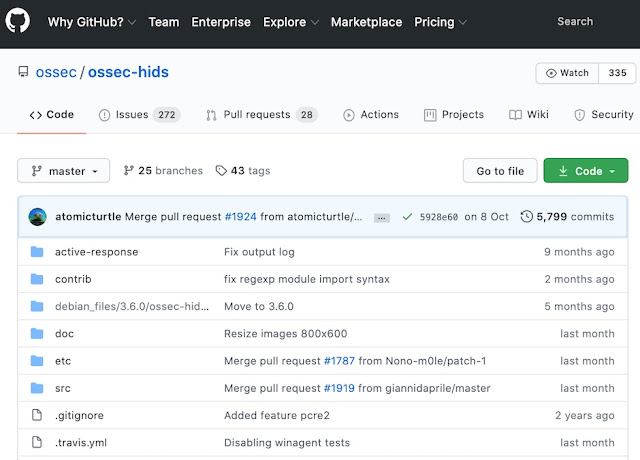Click the ellipsis to expand commit message

(381, 217)
